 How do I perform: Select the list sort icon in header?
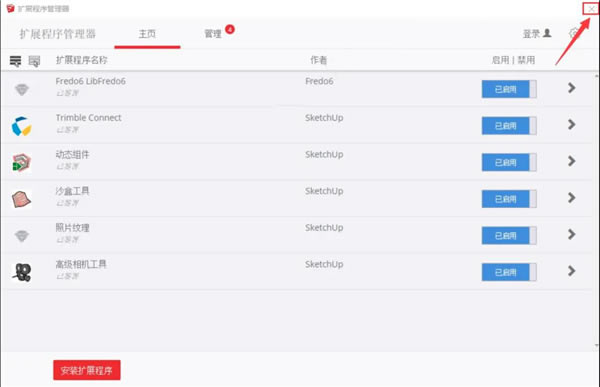coord(15,61)
